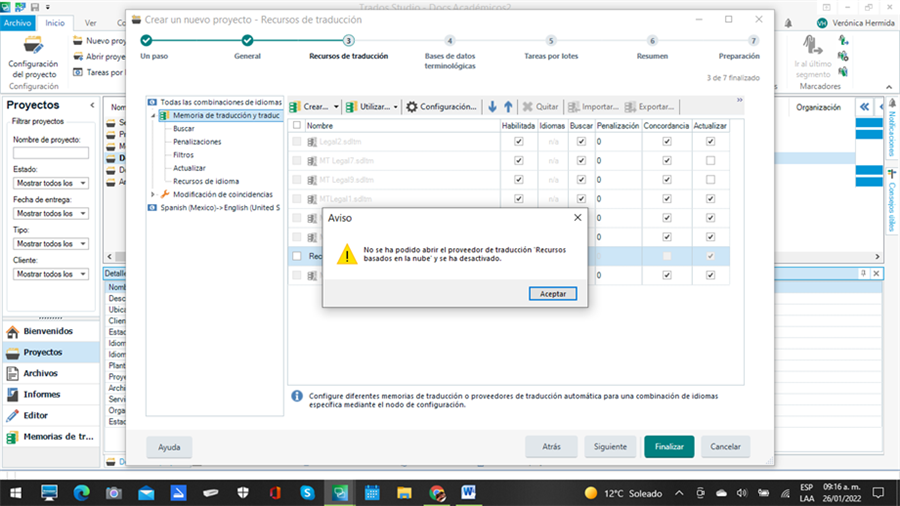
Task: Switch to the Inicio ribbon tab
Action: tap(55, 23)
